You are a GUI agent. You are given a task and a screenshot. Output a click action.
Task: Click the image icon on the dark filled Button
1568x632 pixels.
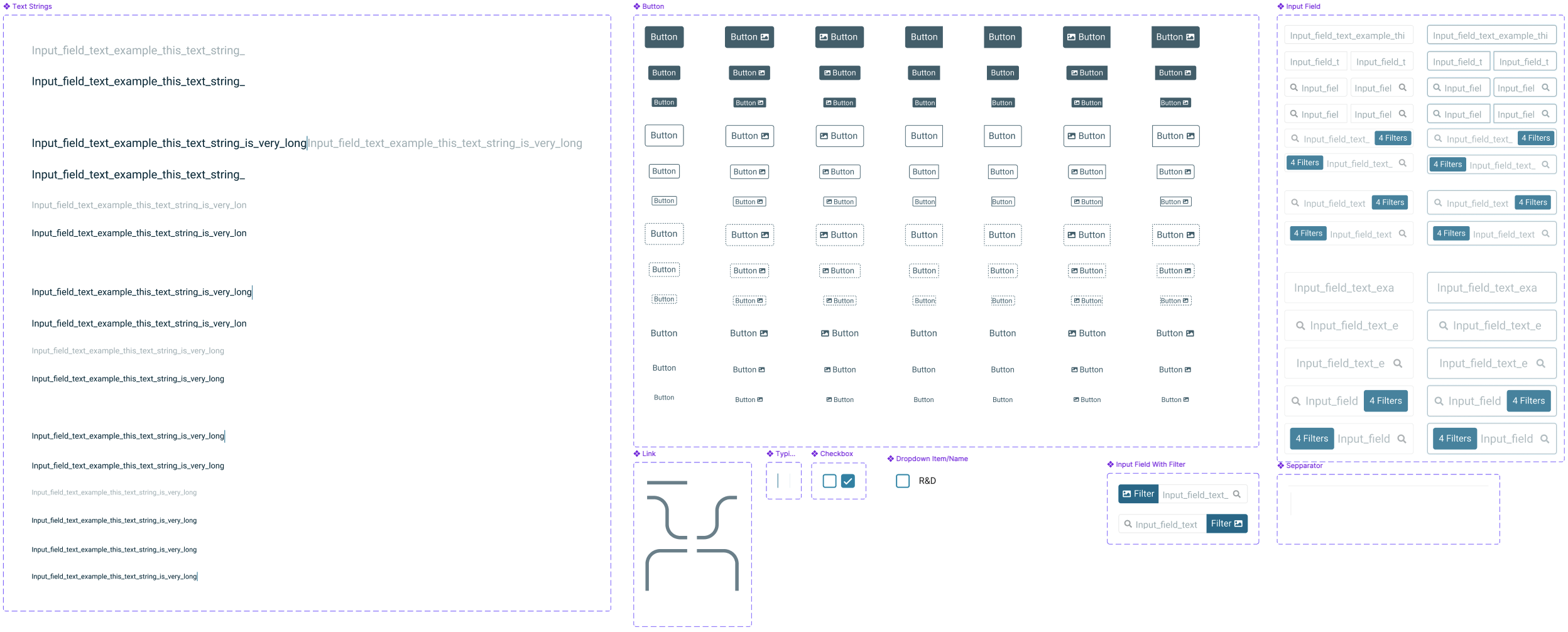765,37
